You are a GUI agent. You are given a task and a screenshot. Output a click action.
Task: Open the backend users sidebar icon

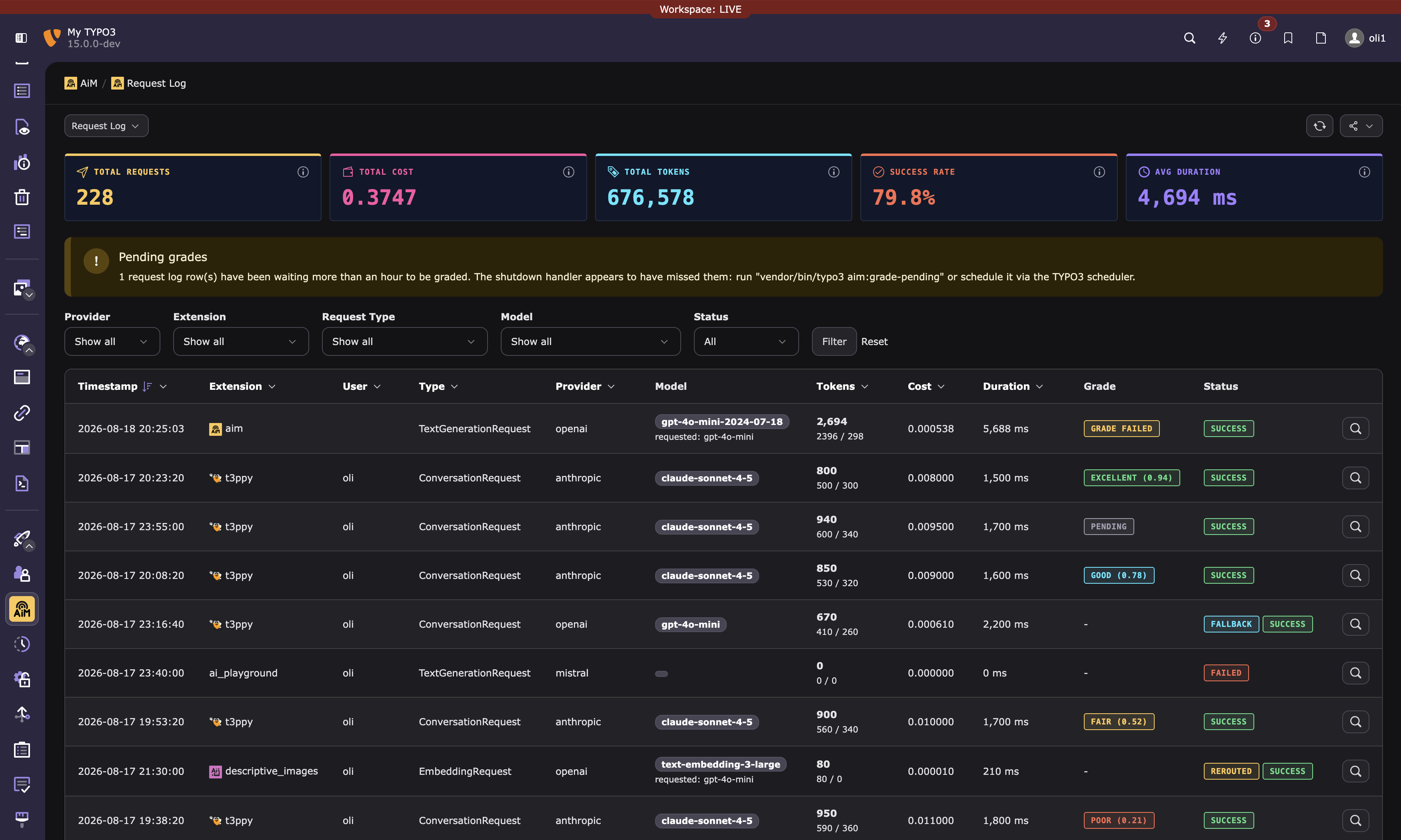(x=22, y=574)
